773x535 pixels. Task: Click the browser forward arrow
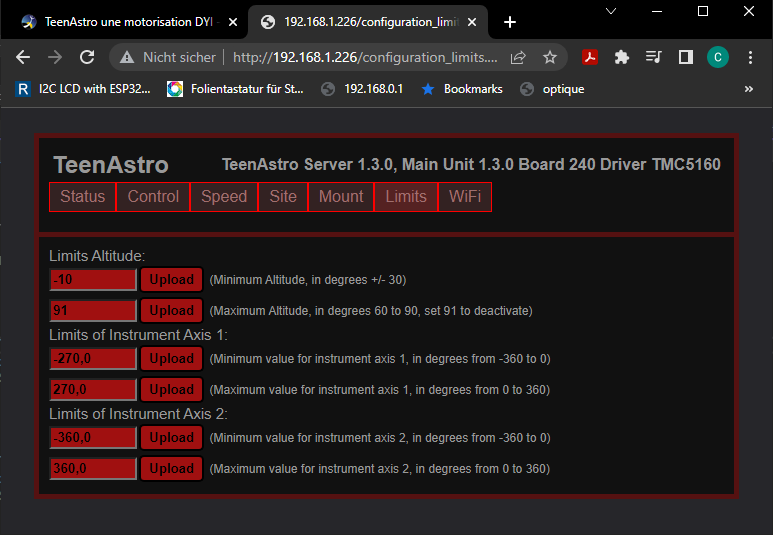pyautogui.click(x=55, y=57)
